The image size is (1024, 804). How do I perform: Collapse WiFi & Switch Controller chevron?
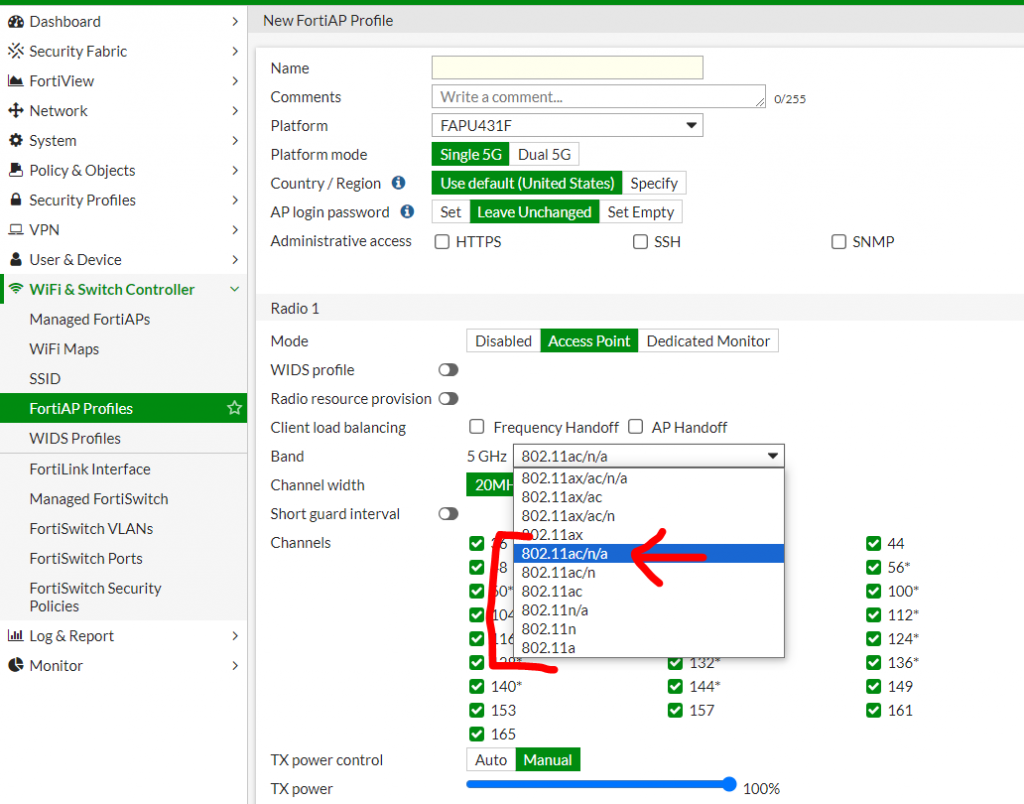tap(234, 289)
